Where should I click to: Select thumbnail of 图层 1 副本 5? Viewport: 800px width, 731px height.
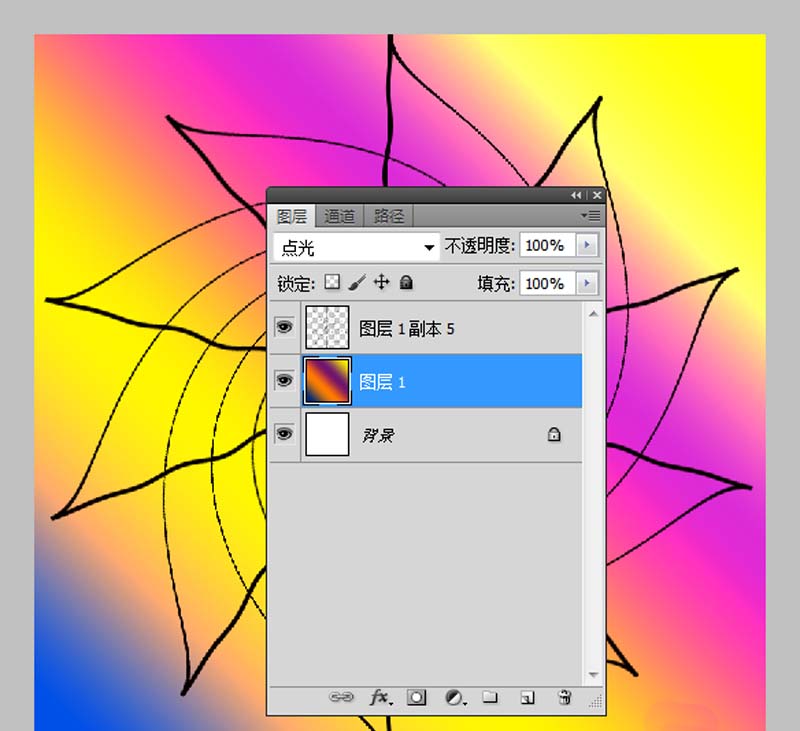click(x=327, y=327)
